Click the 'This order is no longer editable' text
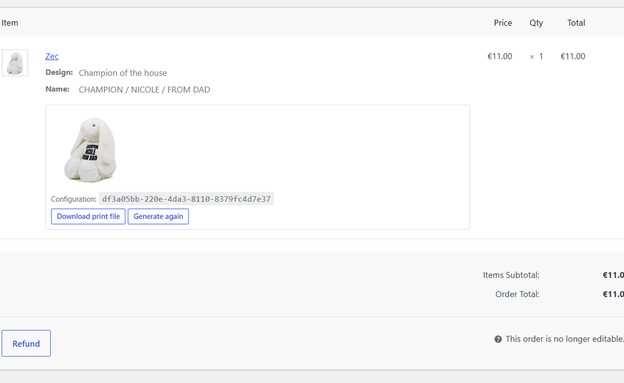Image resolution: width=624 pixels, height=383 pixels. coord(565,339)
